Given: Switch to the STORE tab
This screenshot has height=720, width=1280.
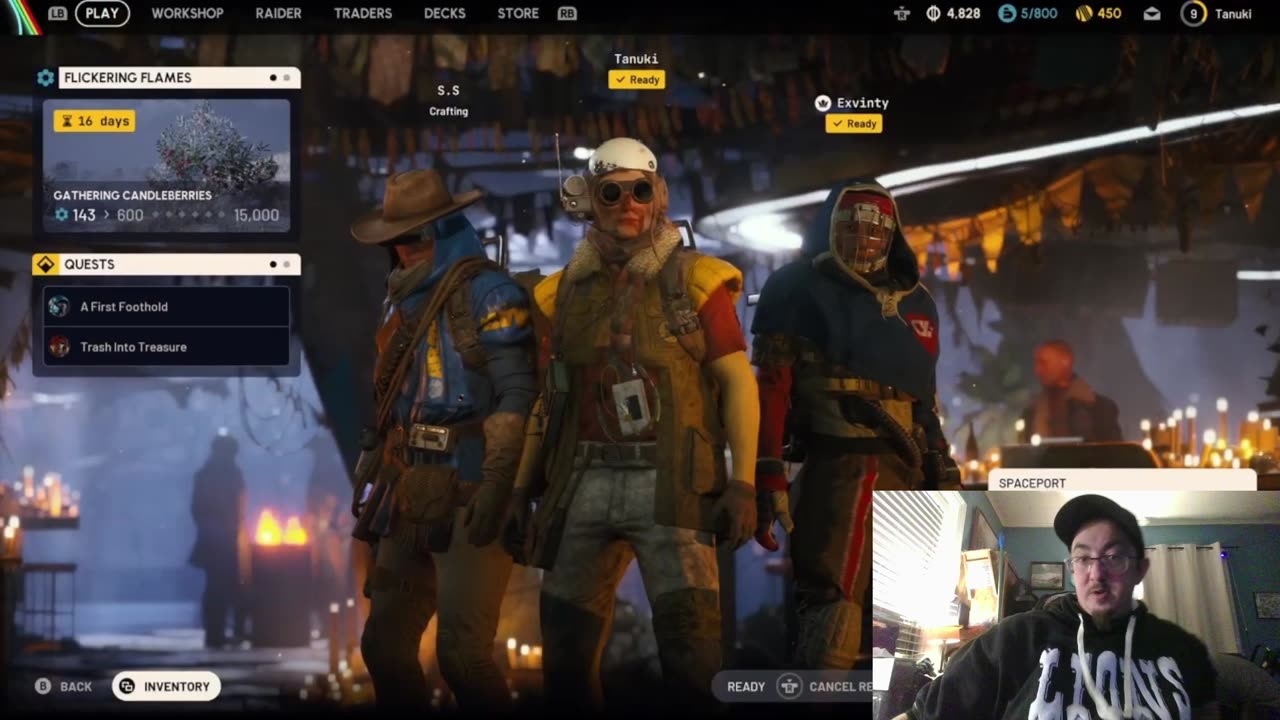Looking at the screenshot, I should click(x=518, y=13).
